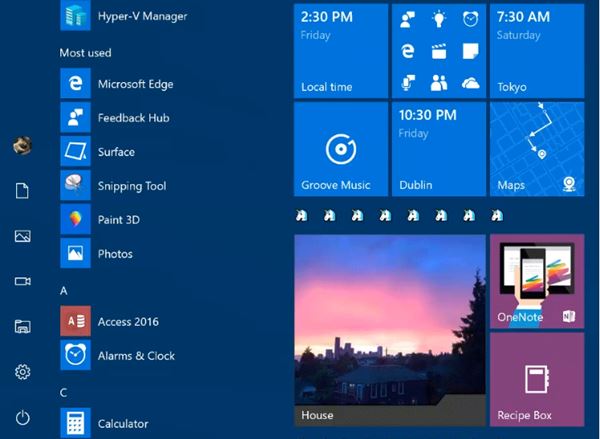This screenshot has width=600, height=439.
Task: Open the Pictures folder icon in the left rail
Action: pos(23,236)
